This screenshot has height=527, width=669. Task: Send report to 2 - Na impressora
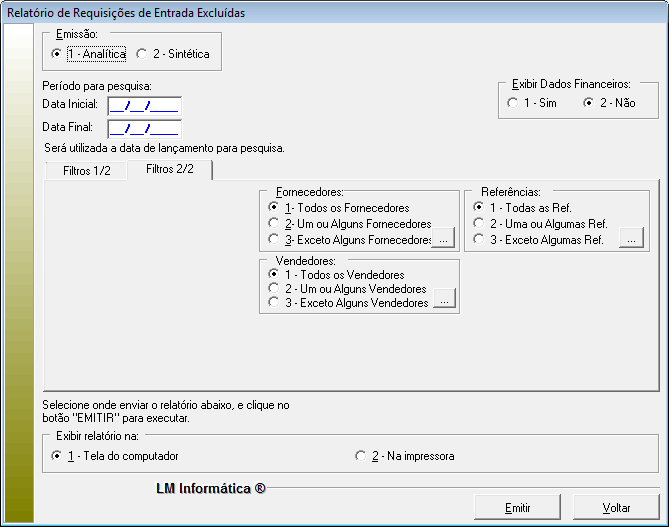pyautogui.click(x=361, y=456)
